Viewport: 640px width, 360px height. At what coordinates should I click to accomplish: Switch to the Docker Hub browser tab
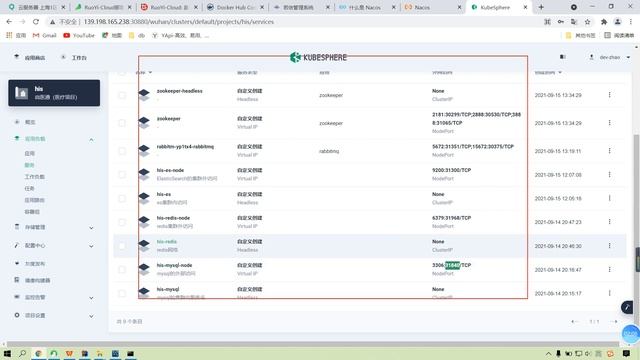(235, 7)
